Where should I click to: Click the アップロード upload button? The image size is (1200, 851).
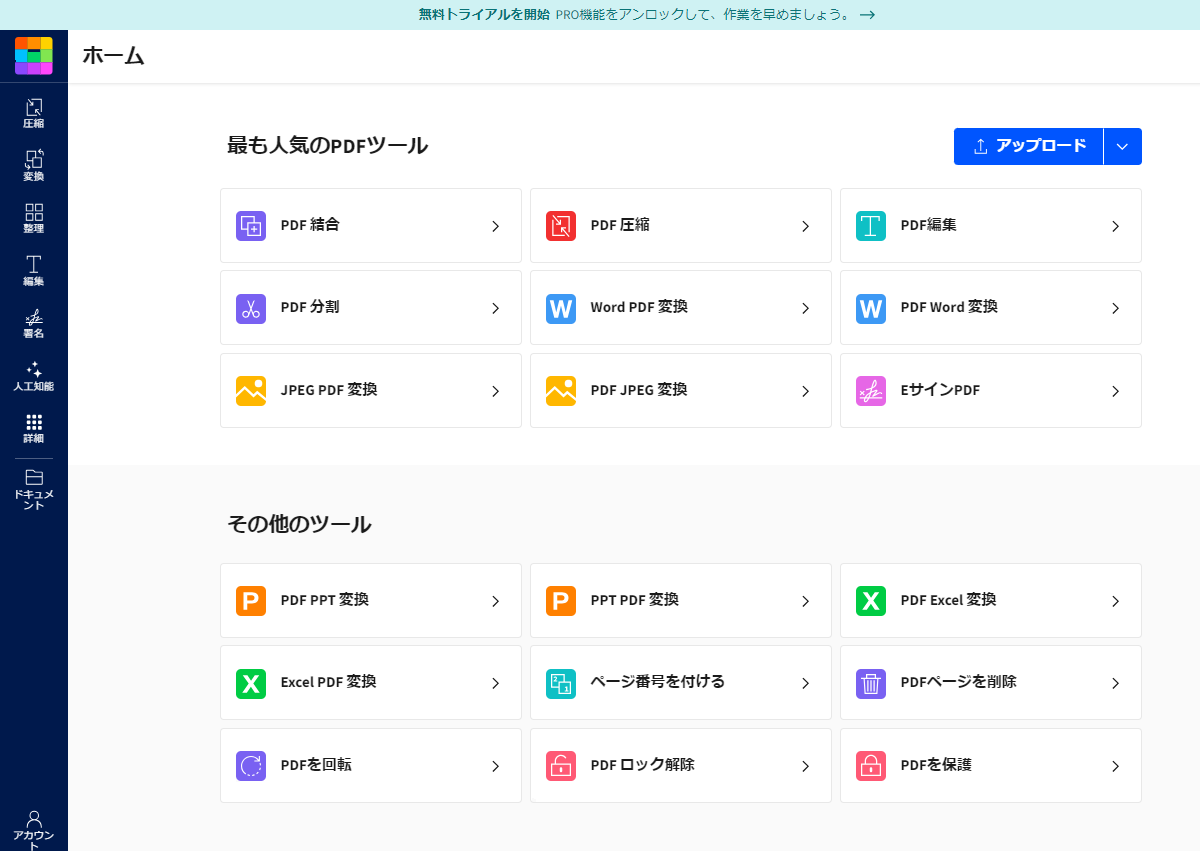pyautogui.click(x=1028, y=146)
